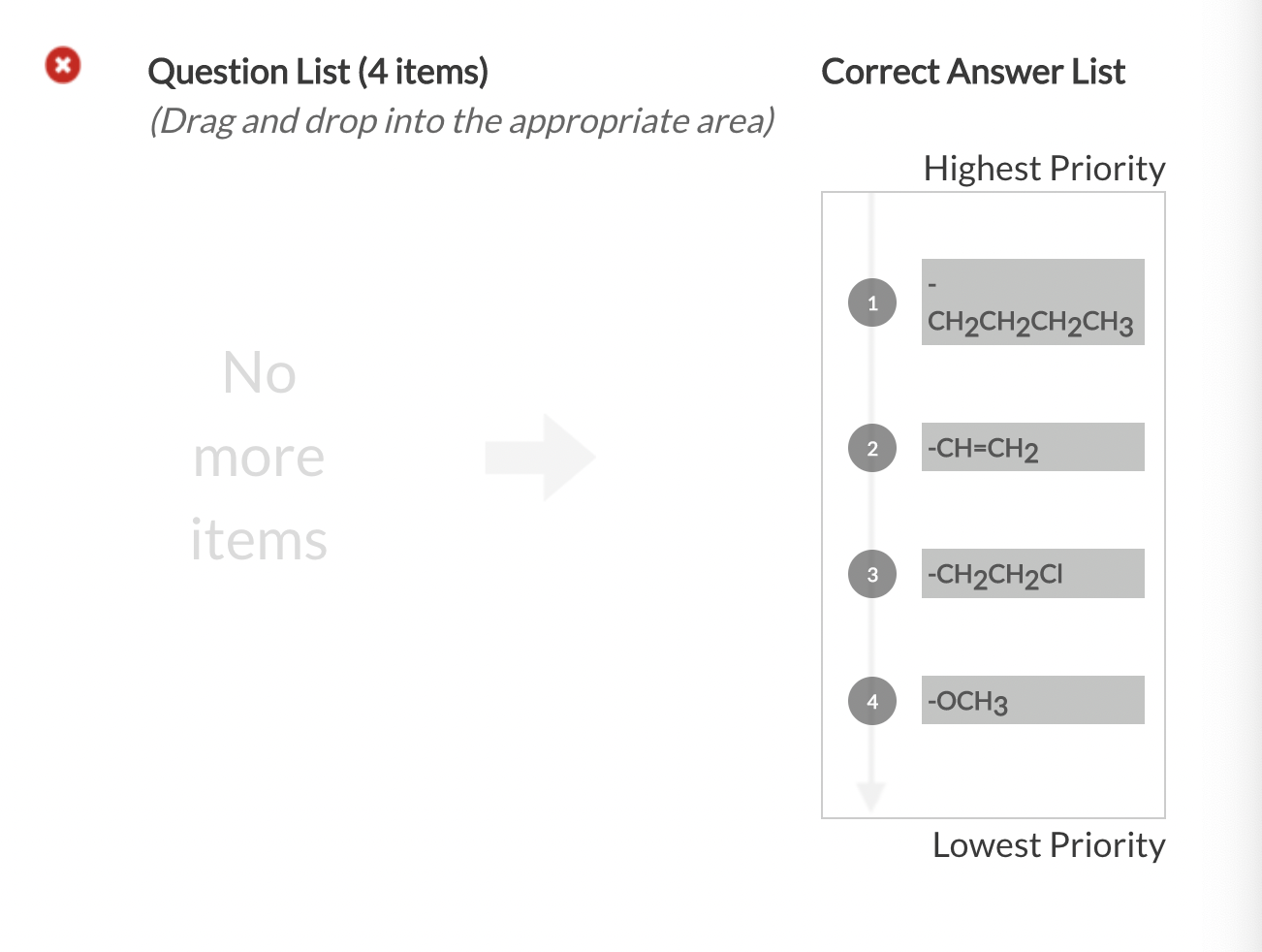Click the Correct Answer List heading

pyautogui.click(x=973, y=72)
